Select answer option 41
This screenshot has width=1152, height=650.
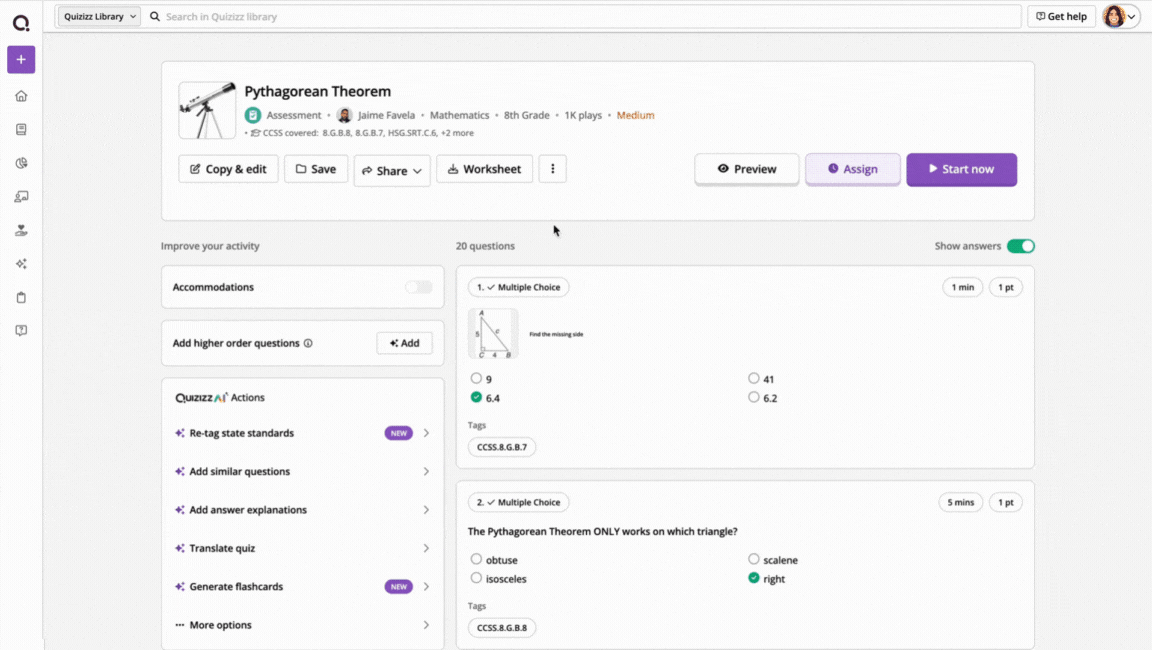pos(754,378)
